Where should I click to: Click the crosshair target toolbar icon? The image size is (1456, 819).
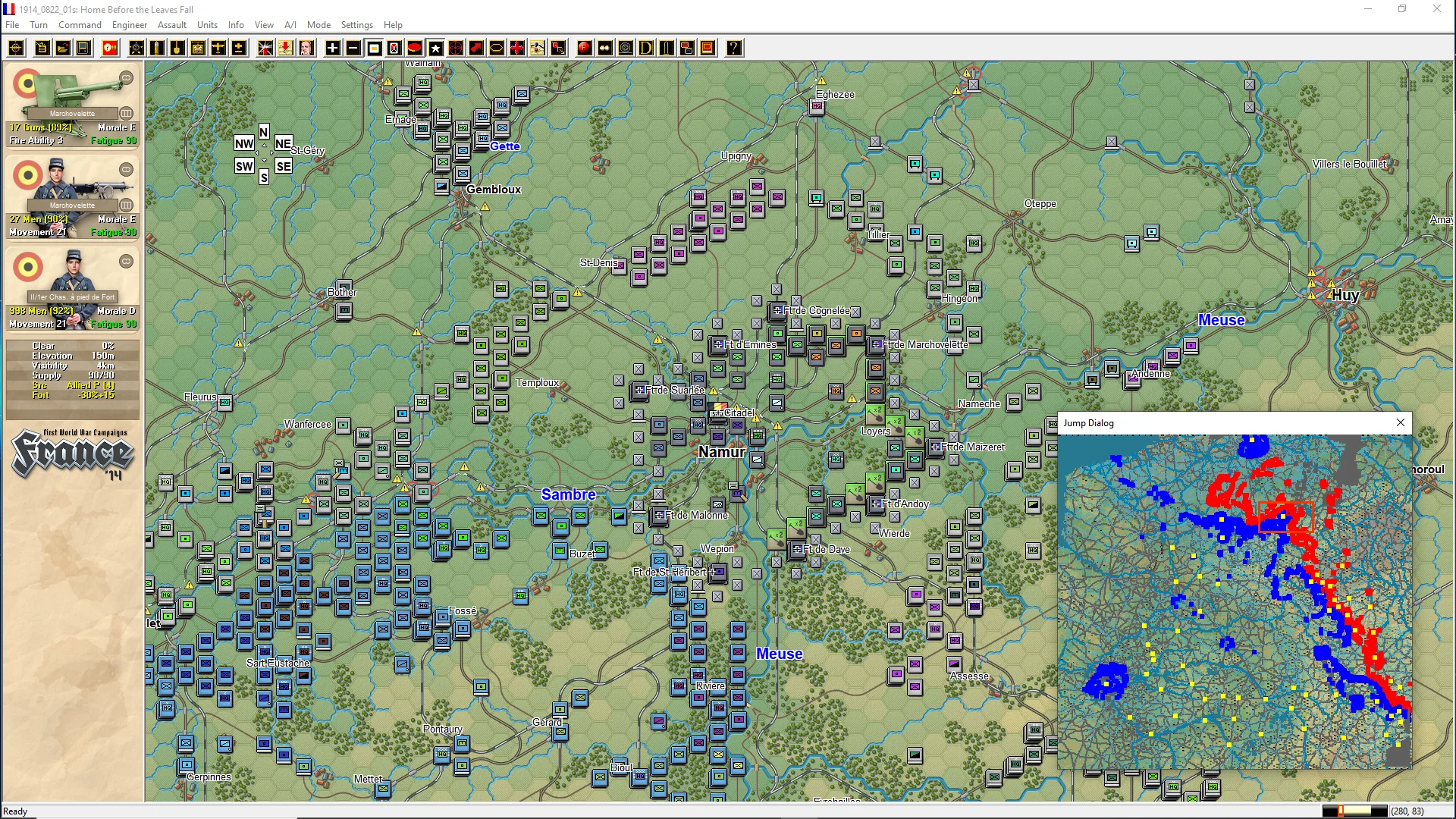coord(16,49)
